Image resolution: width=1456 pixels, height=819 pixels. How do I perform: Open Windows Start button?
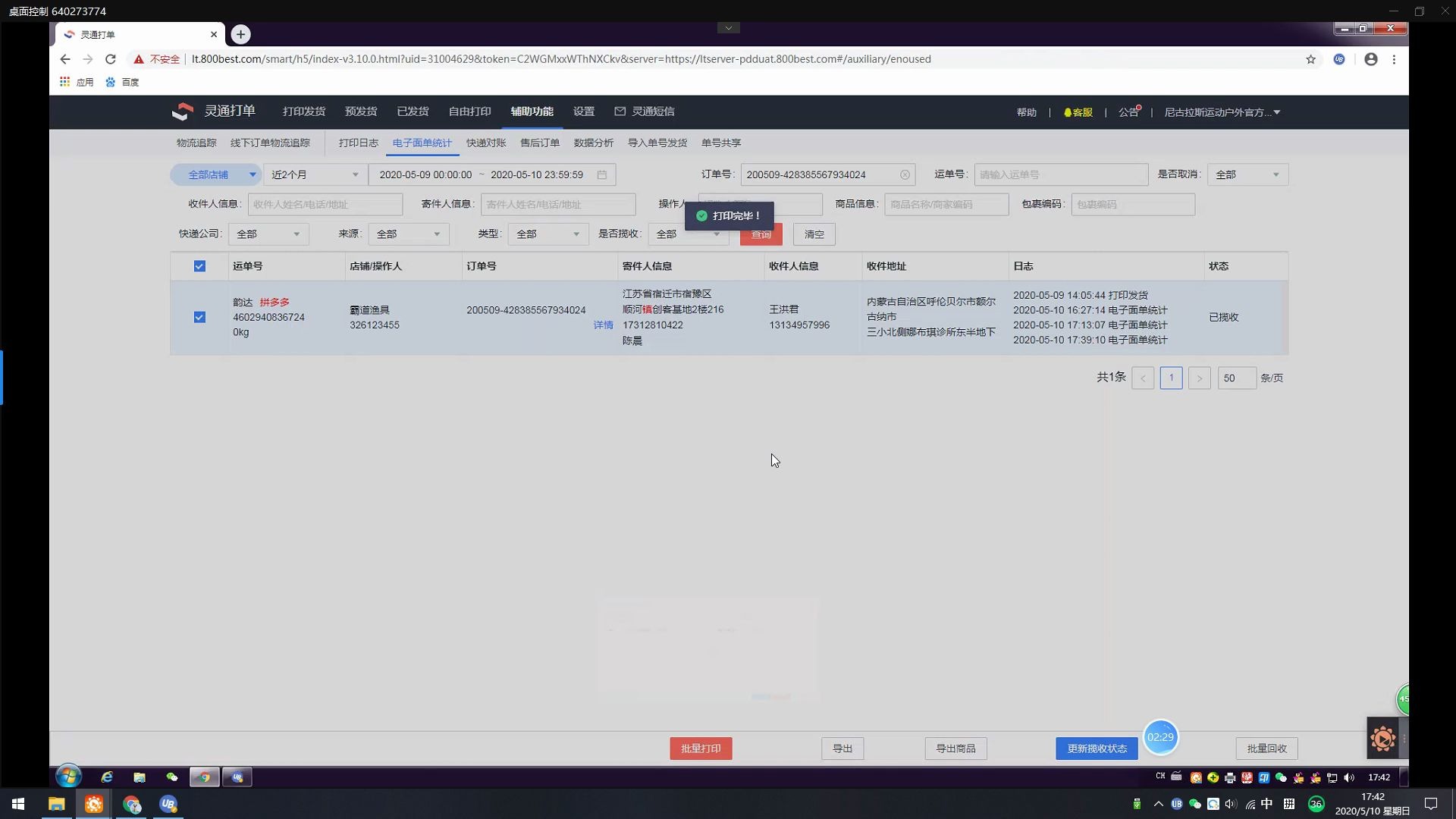point(18,804)
